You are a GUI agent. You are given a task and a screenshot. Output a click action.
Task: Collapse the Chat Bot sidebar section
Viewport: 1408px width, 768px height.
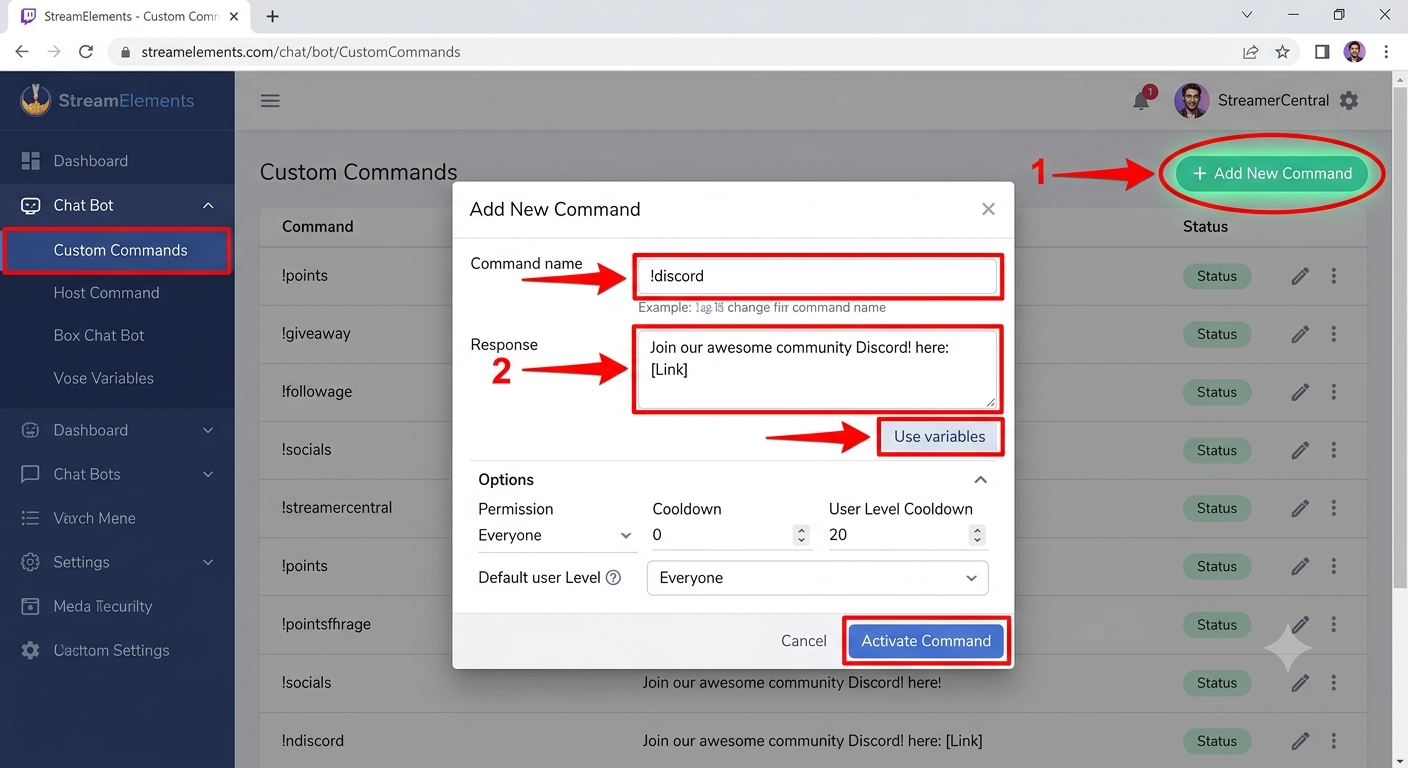coord(208,206)
